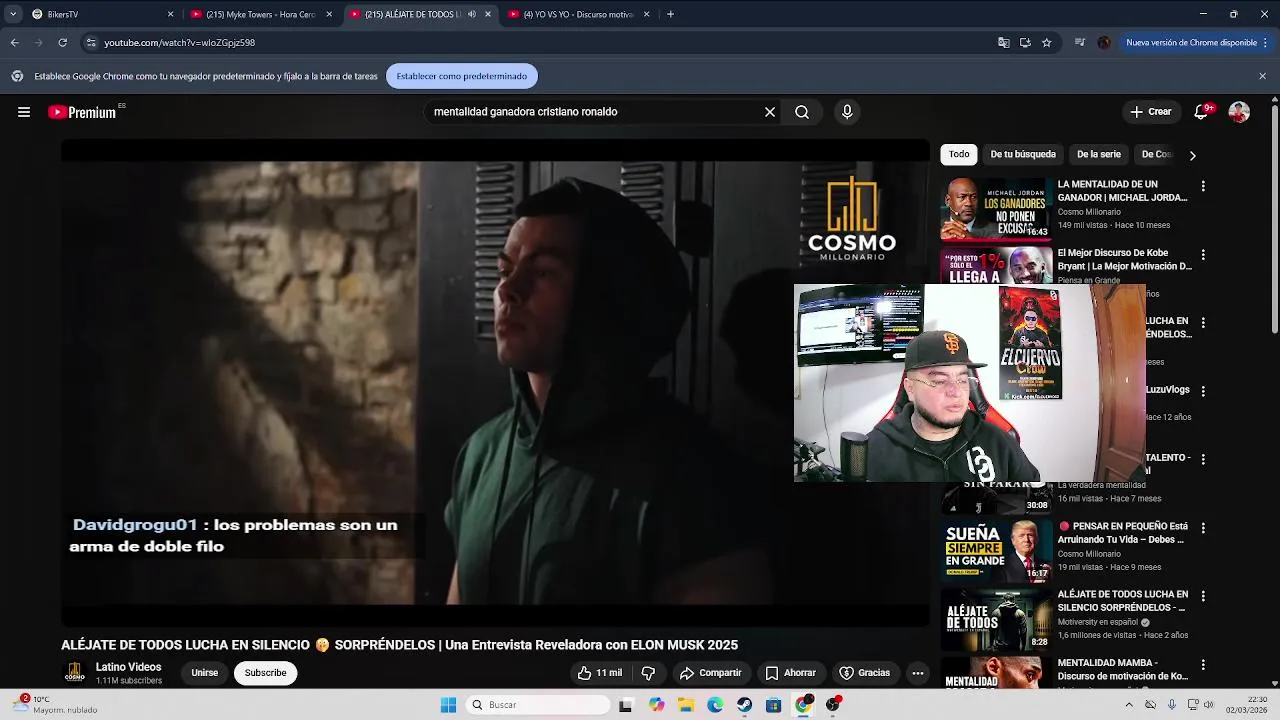The width and height of the screenshot is (1280, 720).
Task: Launch Steam from the taskbar
Action: [x=744, y=705]
